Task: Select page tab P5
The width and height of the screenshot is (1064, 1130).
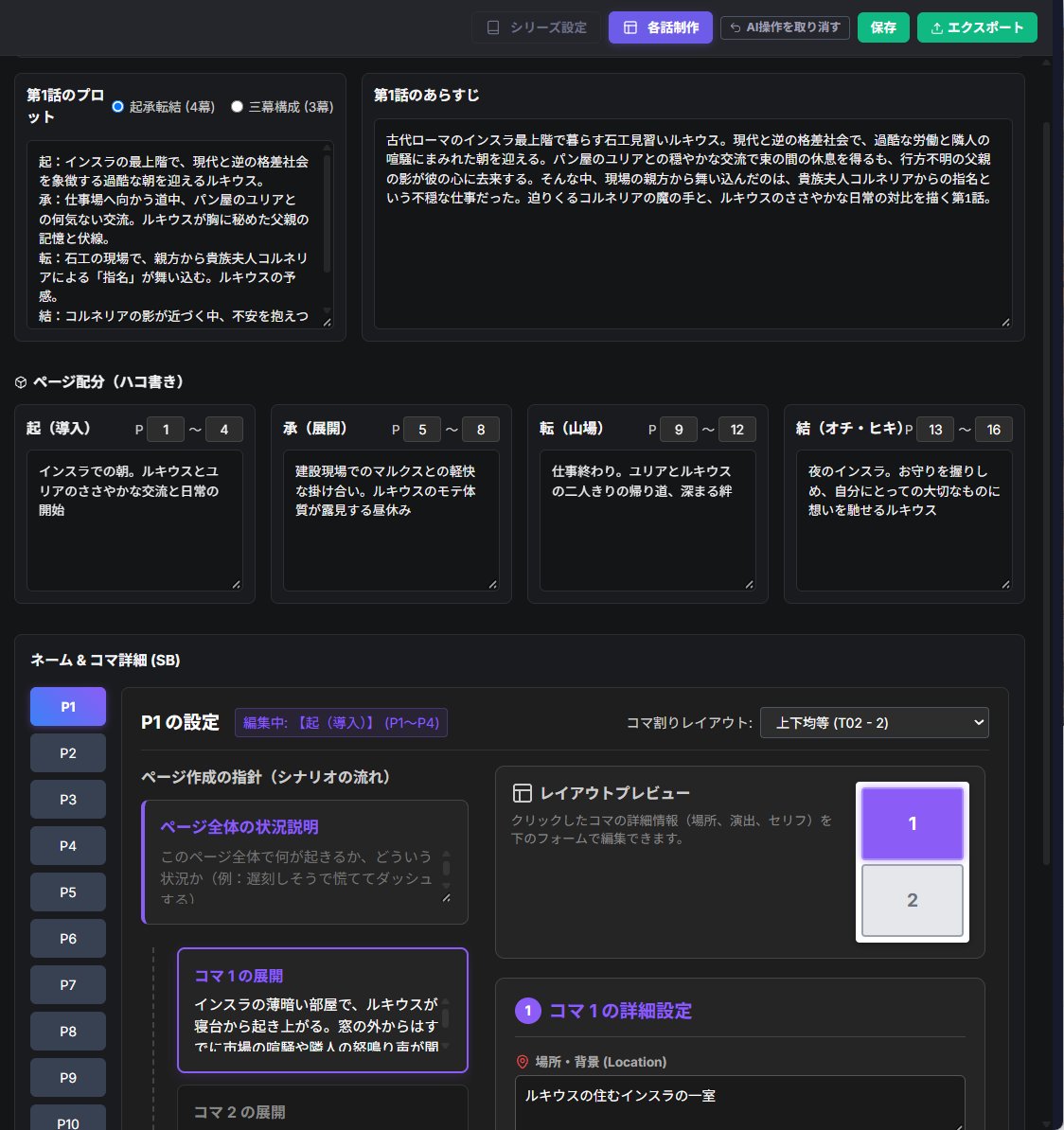Action: 68,892
